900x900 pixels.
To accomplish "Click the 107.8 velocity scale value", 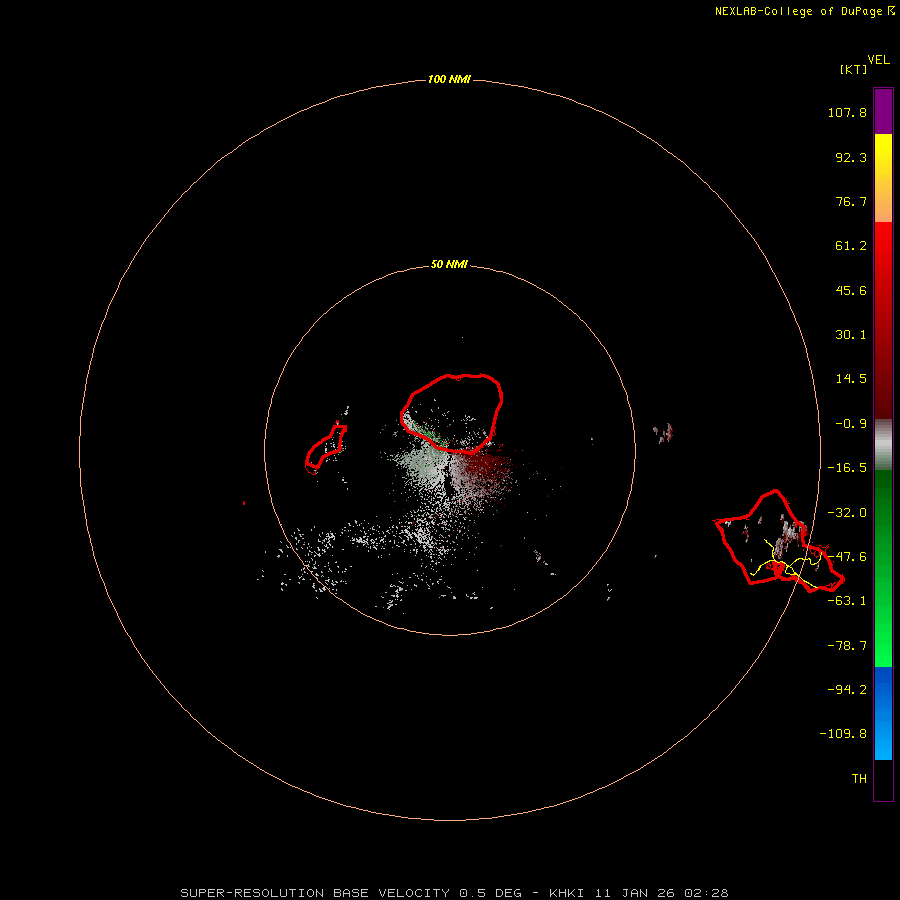I will (x=847, y=112).
